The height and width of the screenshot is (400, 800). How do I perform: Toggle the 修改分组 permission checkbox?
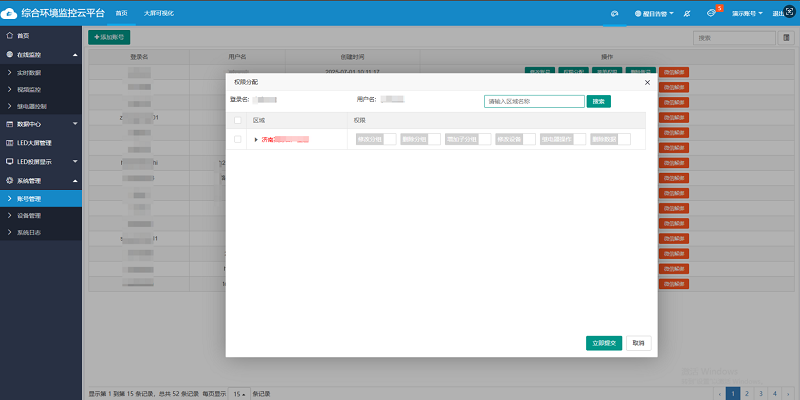click(390, 139)
